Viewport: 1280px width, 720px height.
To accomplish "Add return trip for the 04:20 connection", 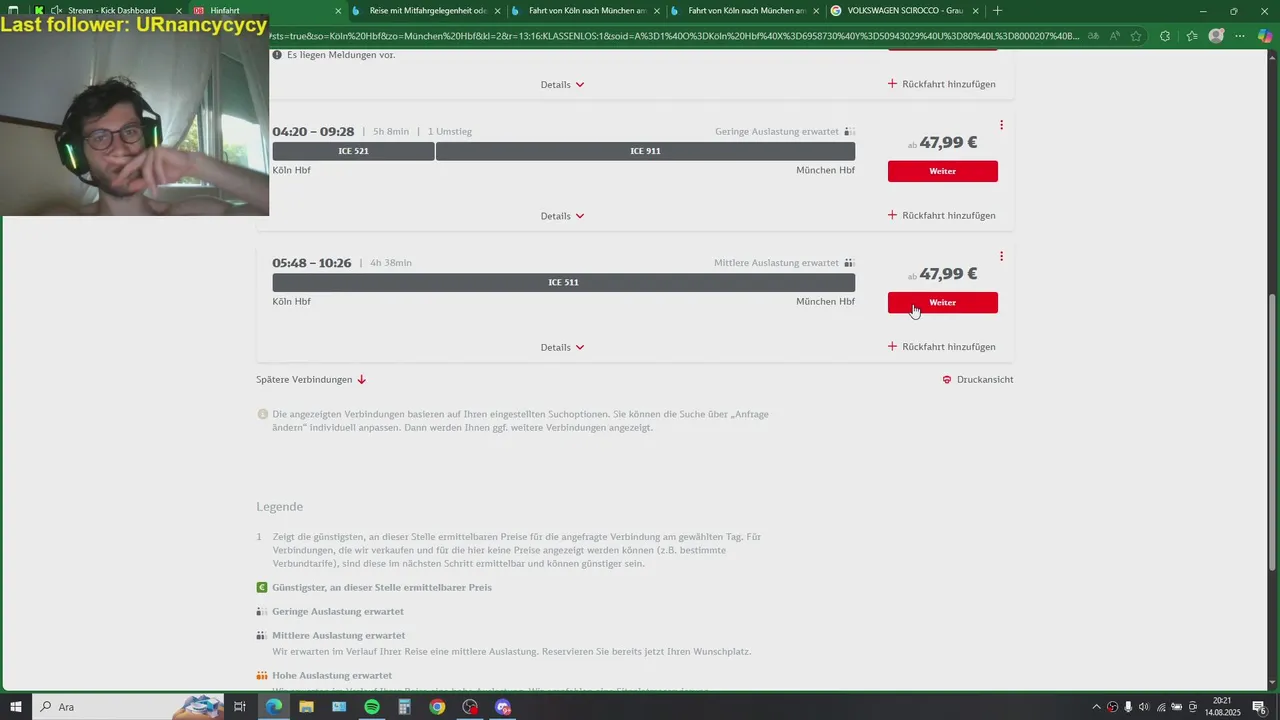I will (x=941, y=215).
